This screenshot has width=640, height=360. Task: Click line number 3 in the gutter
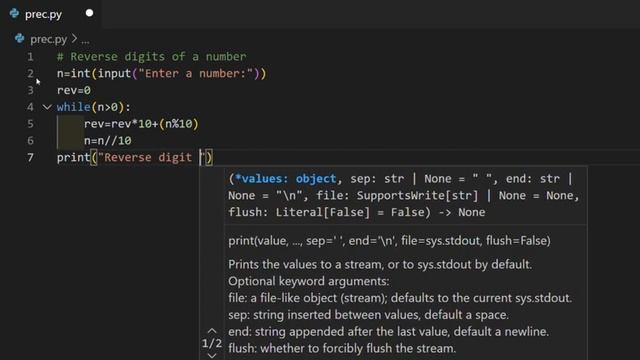point(31,90)
